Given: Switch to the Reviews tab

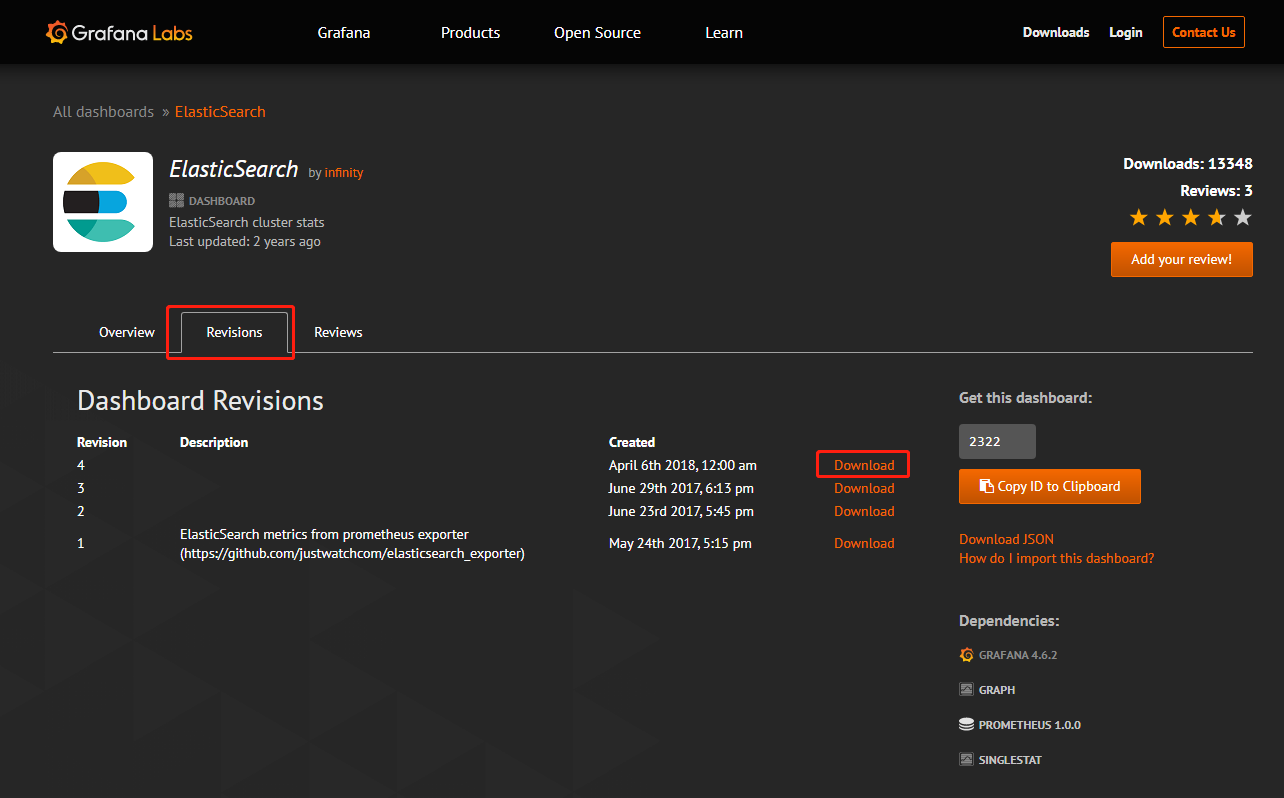Looking at the screenshot, I should click(338, 332).
